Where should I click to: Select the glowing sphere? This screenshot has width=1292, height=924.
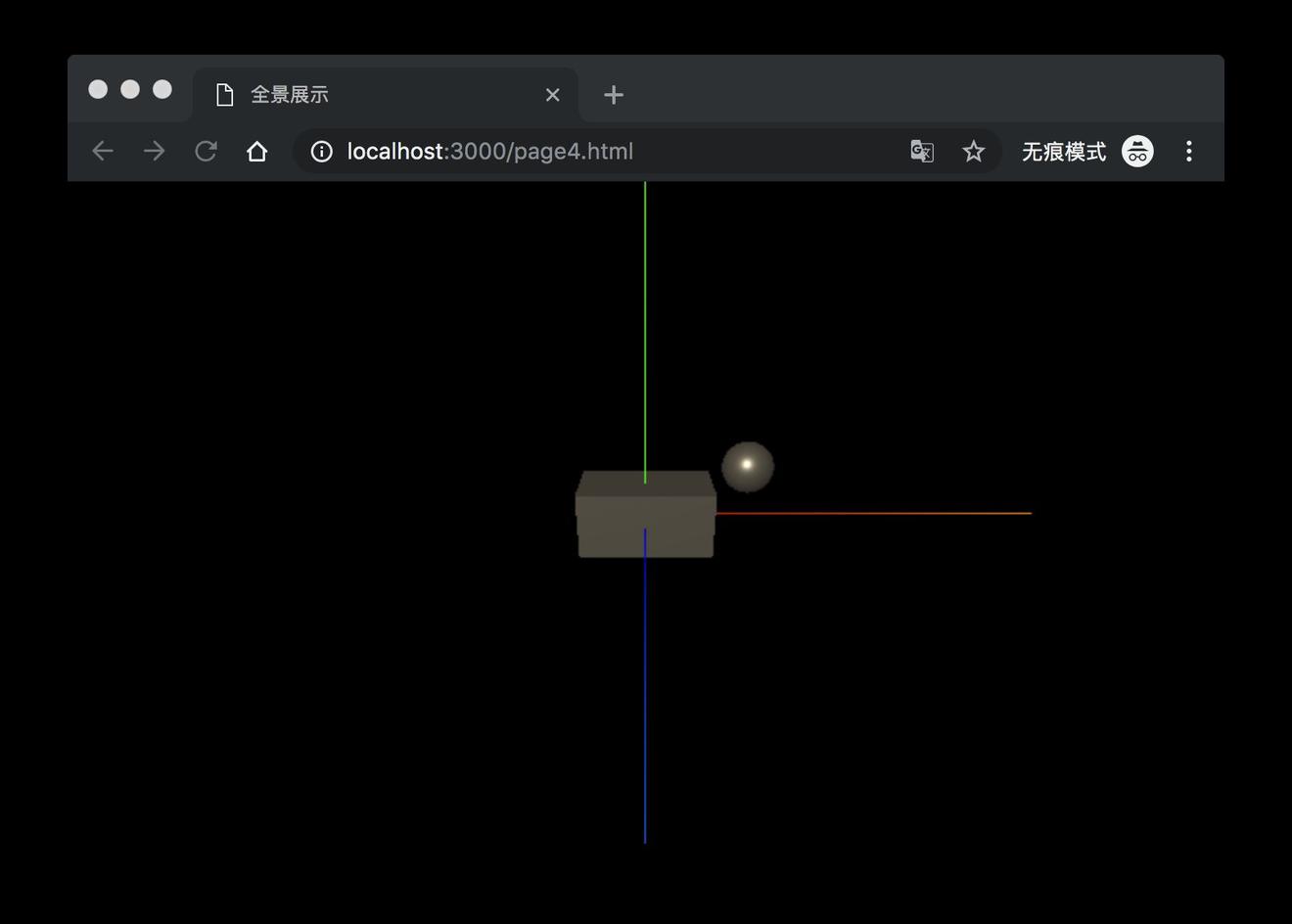pos(748,466)
